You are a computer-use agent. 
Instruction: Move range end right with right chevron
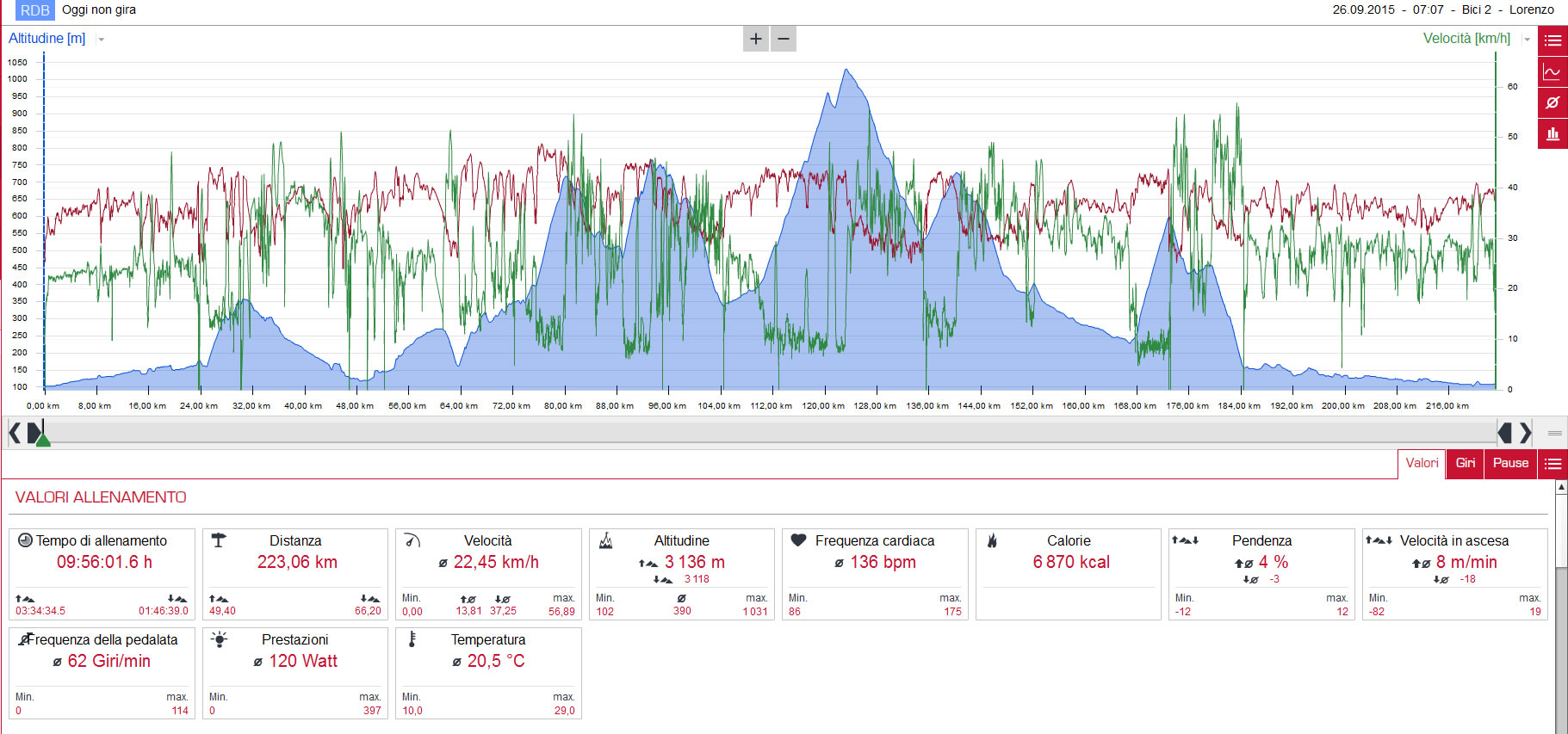(x=1526, y=432)
